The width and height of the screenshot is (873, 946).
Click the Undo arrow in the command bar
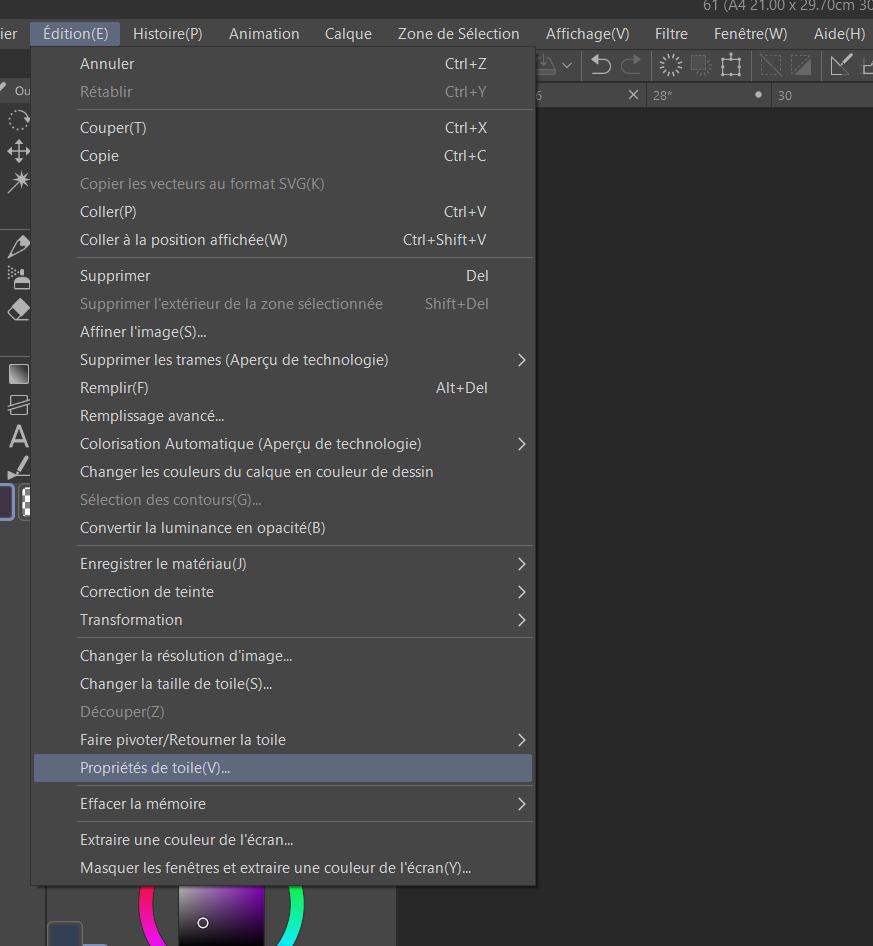coord(600,65)
